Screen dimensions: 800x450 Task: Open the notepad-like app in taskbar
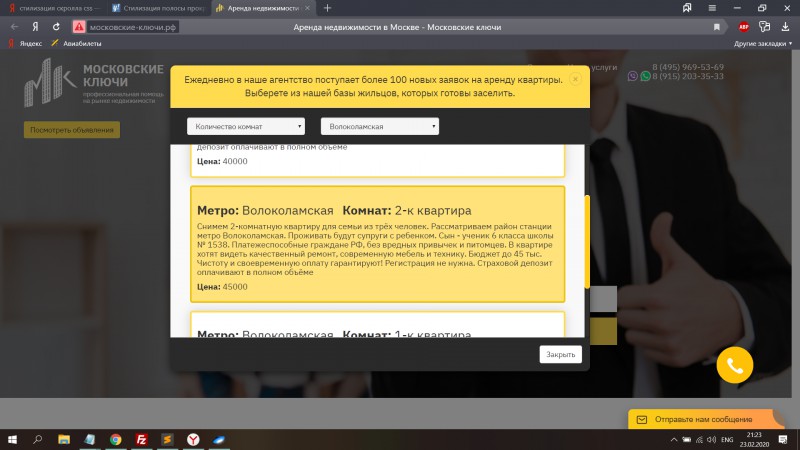click(x=90, y=439)
